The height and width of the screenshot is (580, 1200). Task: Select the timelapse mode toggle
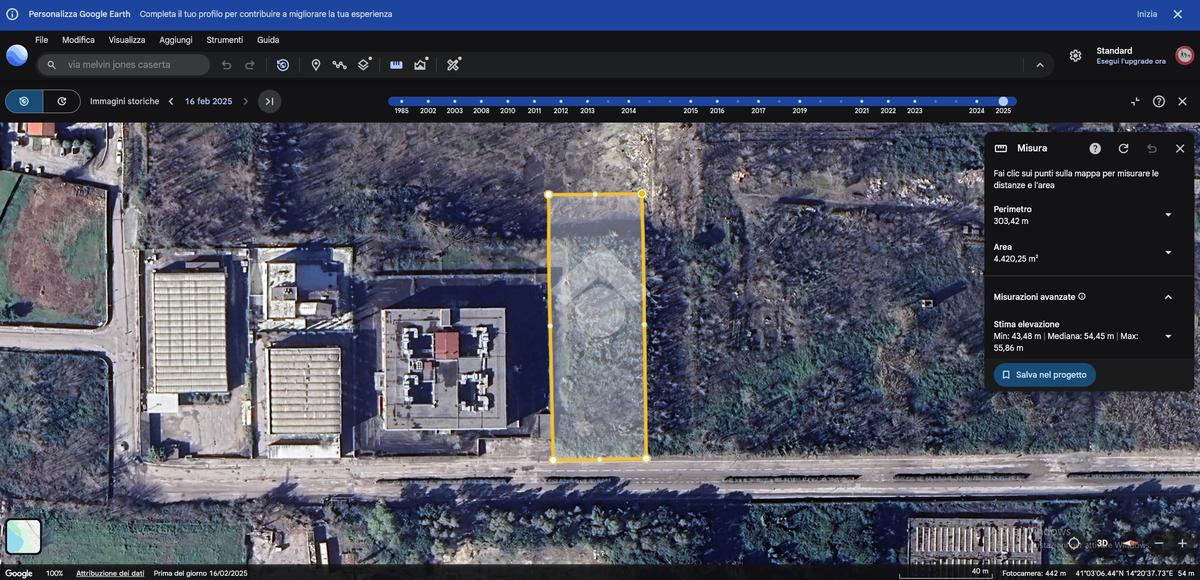(62, 101)
